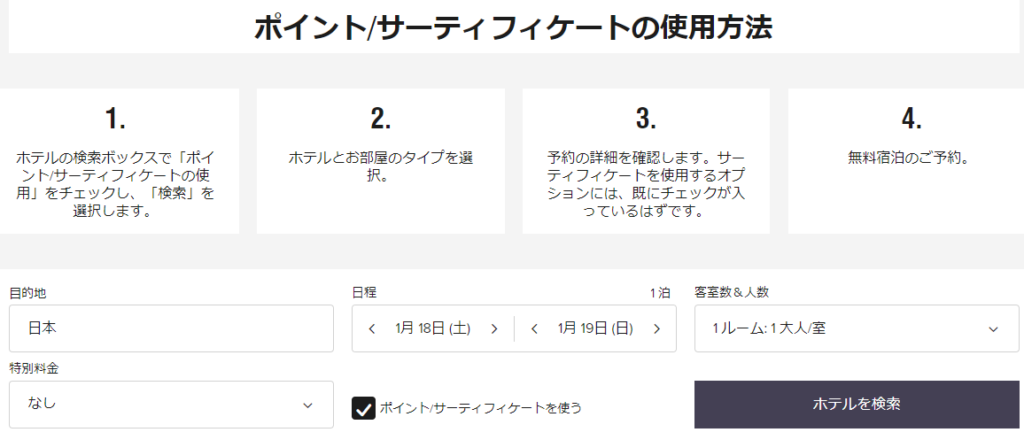Click the ホテルを検索 button

click(x=857, y=404)
